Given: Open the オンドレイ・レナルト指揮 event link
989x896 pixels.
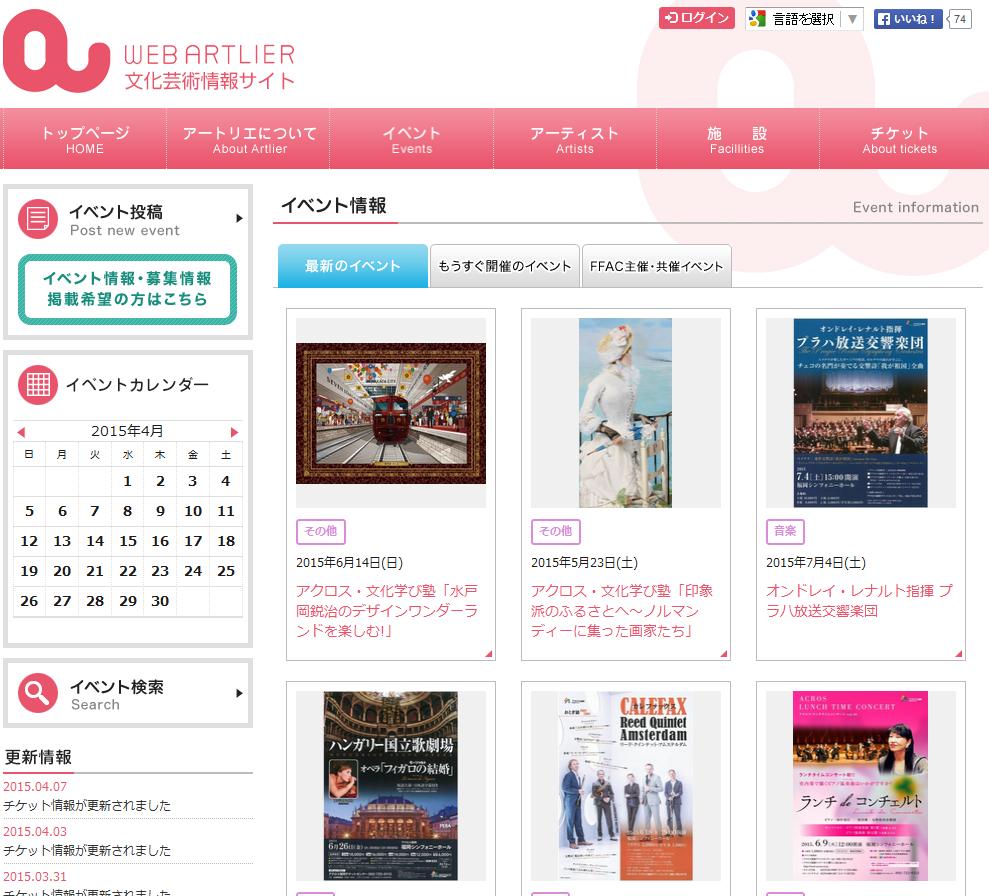Looking at the screenshot, I should click(x=859, y=600).
